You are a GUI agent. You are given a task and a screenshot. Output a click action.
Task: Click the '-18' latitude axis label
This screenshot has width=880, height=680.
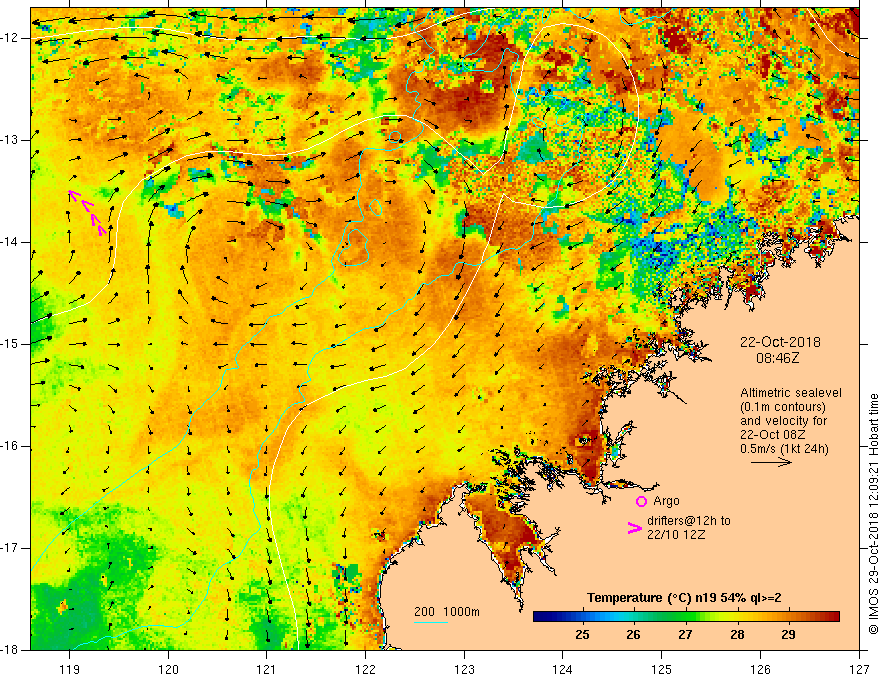[11, 650]
